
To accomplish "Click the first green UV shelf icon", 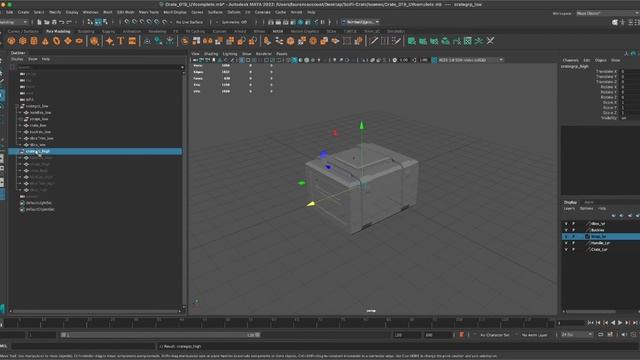I will 411,41.
